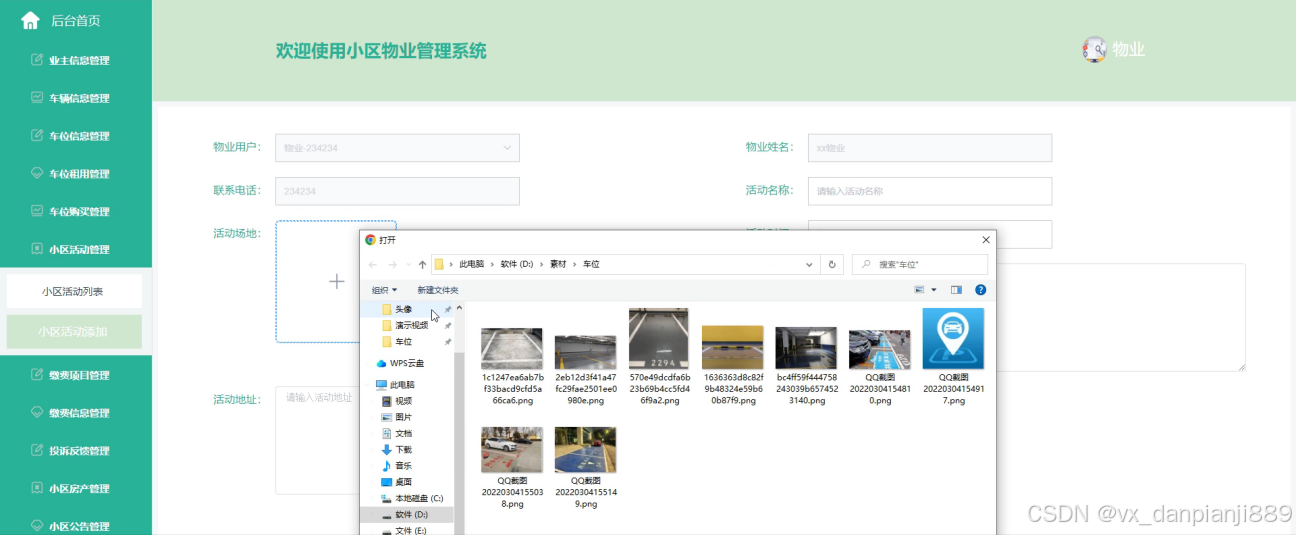Click the change view icon in the dialog toolbar
Image resolution: width=1296 pixels, height=535 pixels.
tap(920, 290)
